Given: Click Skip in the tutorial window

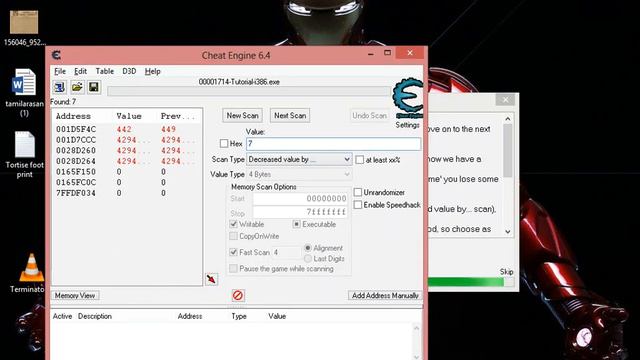Looking at the screenshot, I should click(x=506, y=271).
